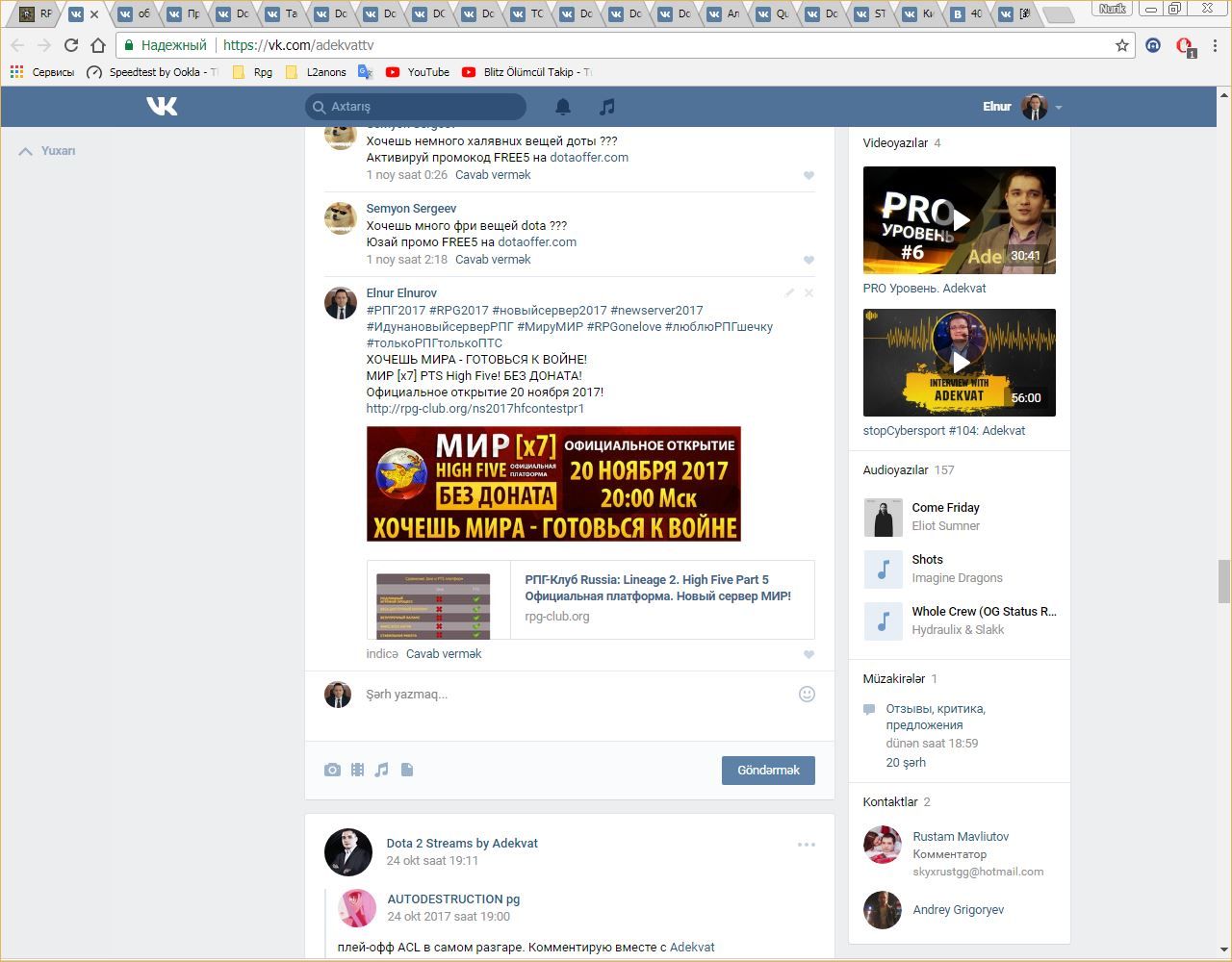Focus the Axtarış search field
The width and height of the screenshot is (1232, 962).
(416, 107)
